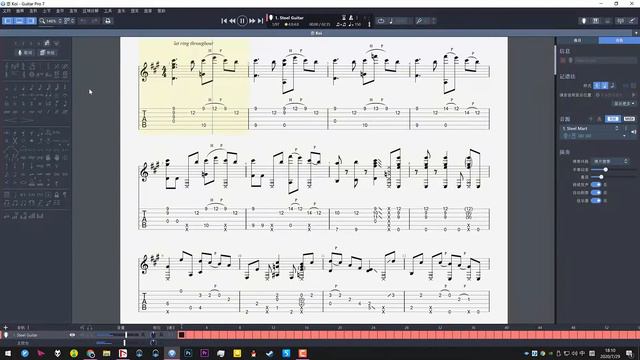Click the redo arrow button
The width and height of the screenshot is (640, 360).
95,21
